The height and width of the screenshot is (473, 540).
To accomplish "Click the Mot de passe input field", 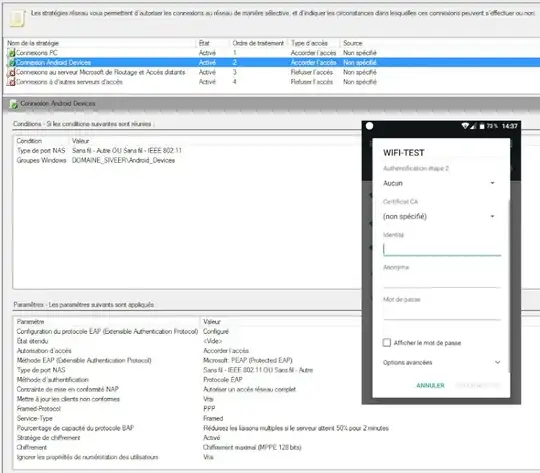I will [442, 313].
